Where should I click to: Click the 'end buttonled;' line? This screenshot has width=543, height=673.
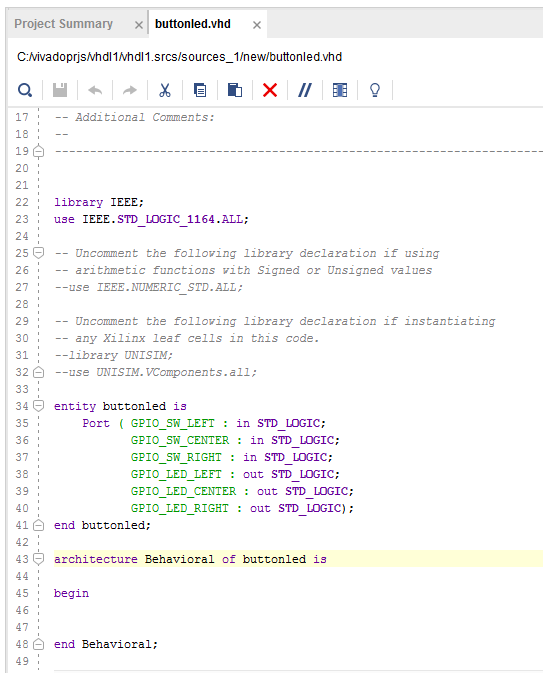pos(102,525)
